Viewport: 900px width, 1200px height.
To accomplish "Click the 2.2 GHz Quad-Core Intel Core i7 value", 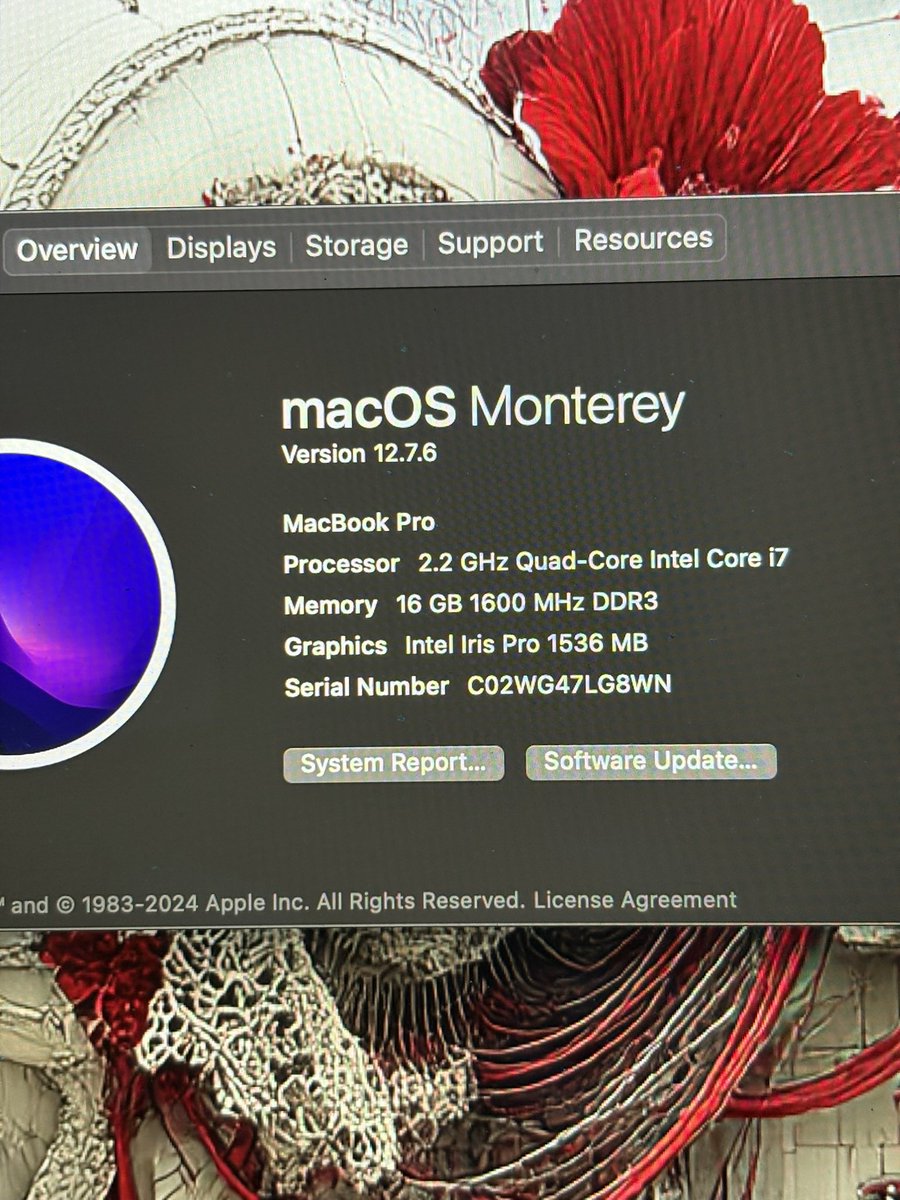I will tap(604, 560).
